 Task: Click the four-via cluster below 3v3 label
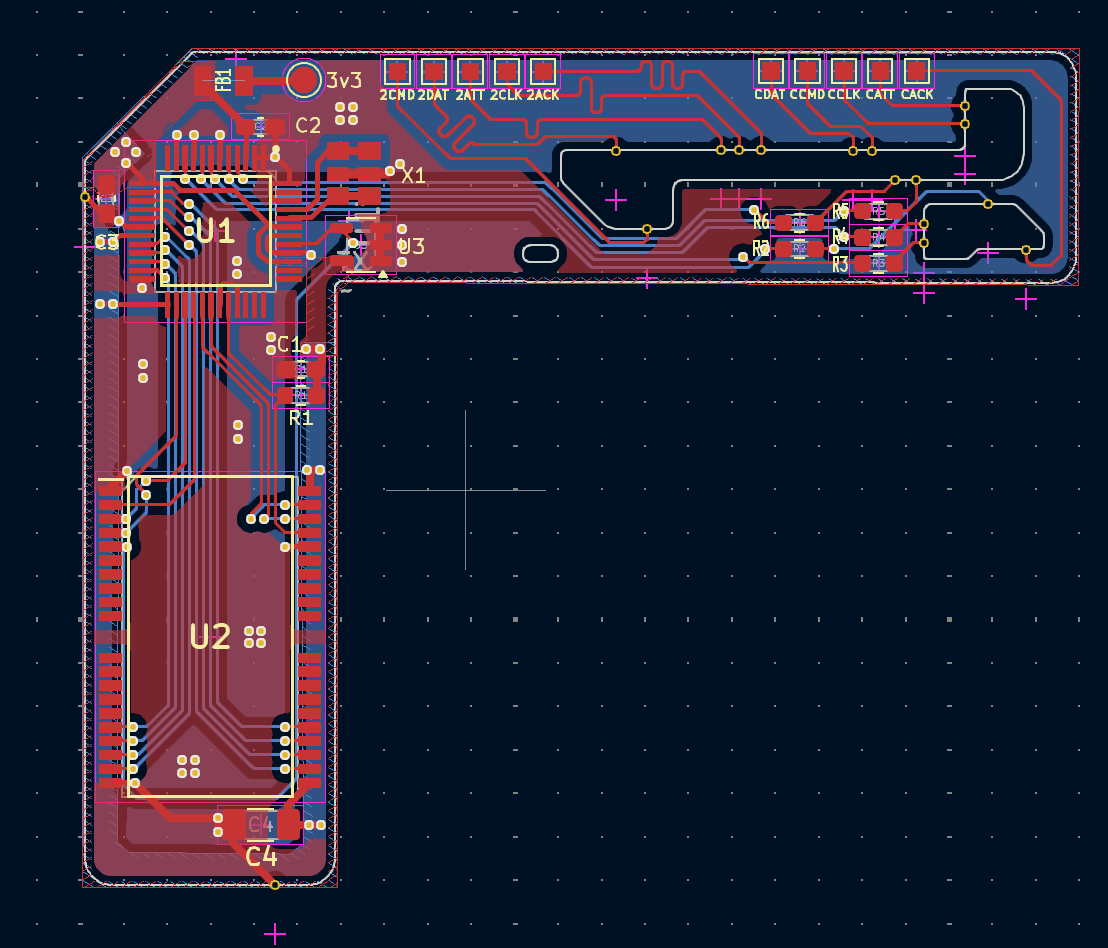coord(346,114)
